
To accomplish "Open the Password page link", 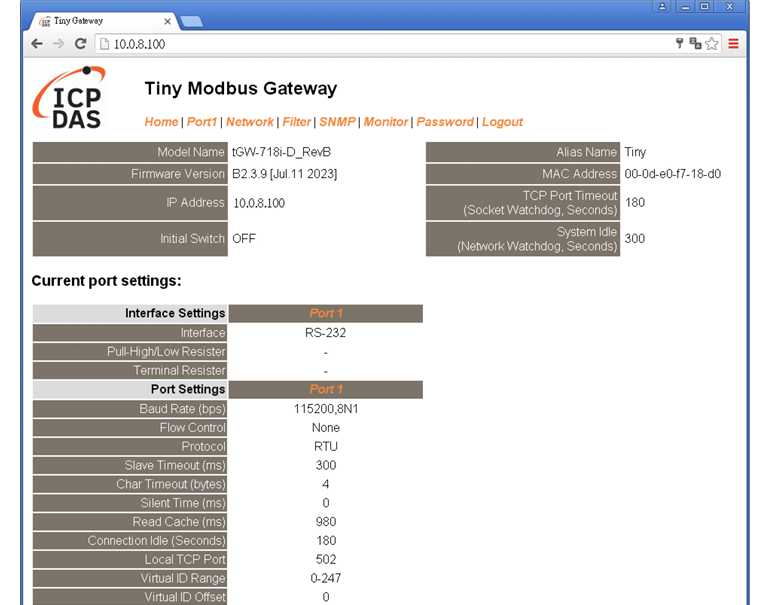I will point(445,122).
